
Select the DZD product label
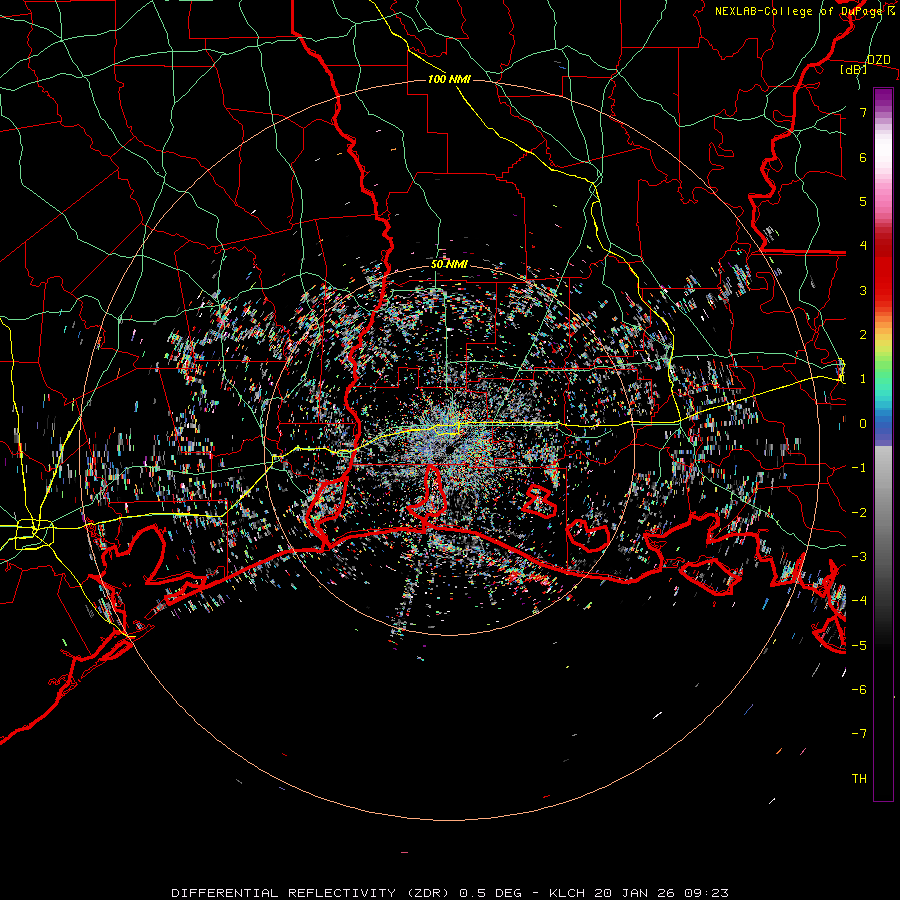pyautogui.click(x=879, y=60)
